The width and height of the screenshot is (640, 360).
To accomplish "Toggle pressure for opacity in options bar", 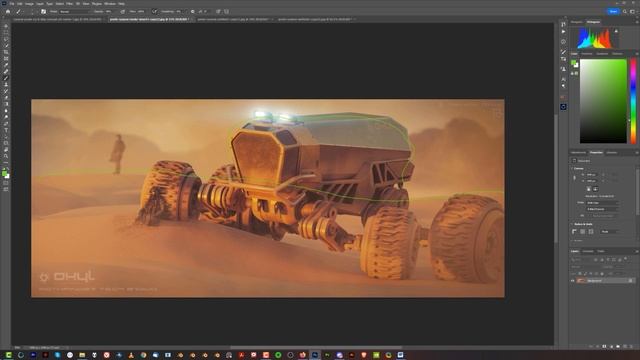I will coord(122,11).
